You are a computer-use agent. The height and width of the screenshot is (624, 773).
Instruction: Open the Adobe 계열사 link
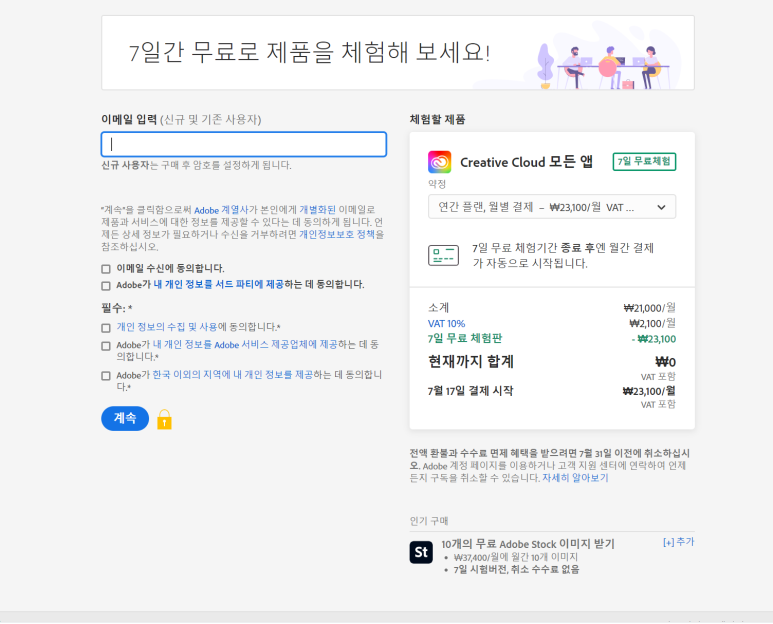pos(221,210)
